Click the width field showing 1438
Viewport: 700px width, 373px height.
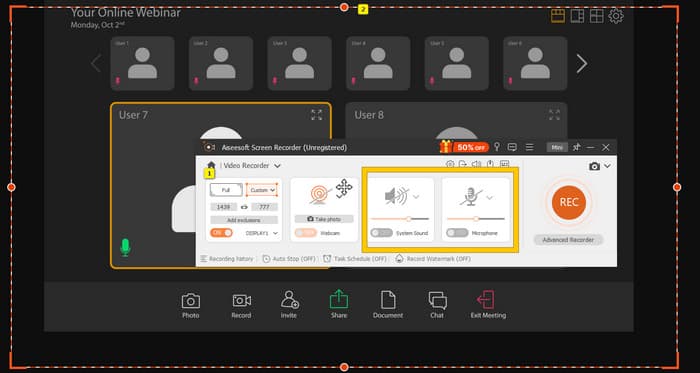tap(224, 207)
